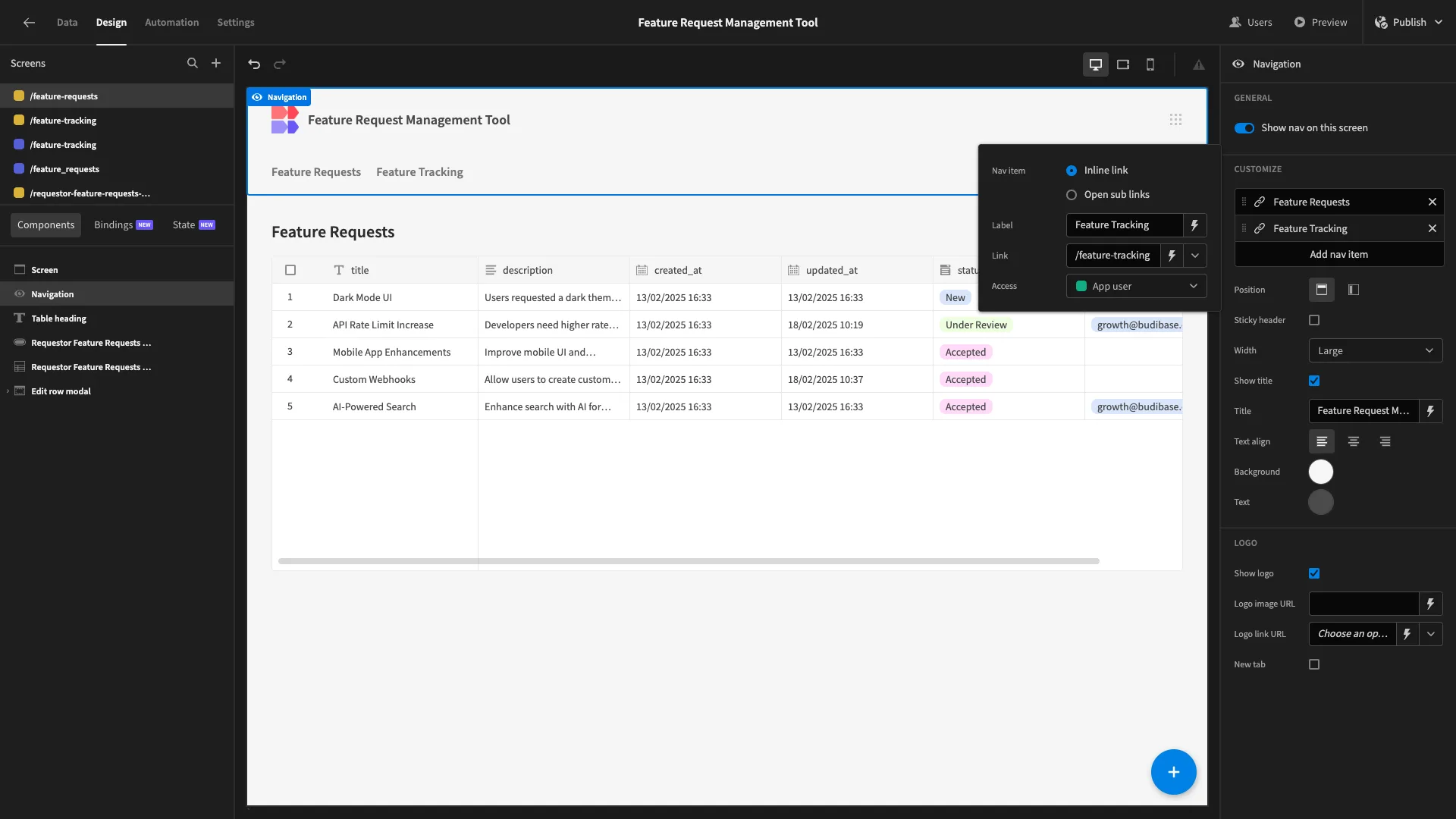Open the Settings tab
This screenshot has height=819, width=1456.
236,22
